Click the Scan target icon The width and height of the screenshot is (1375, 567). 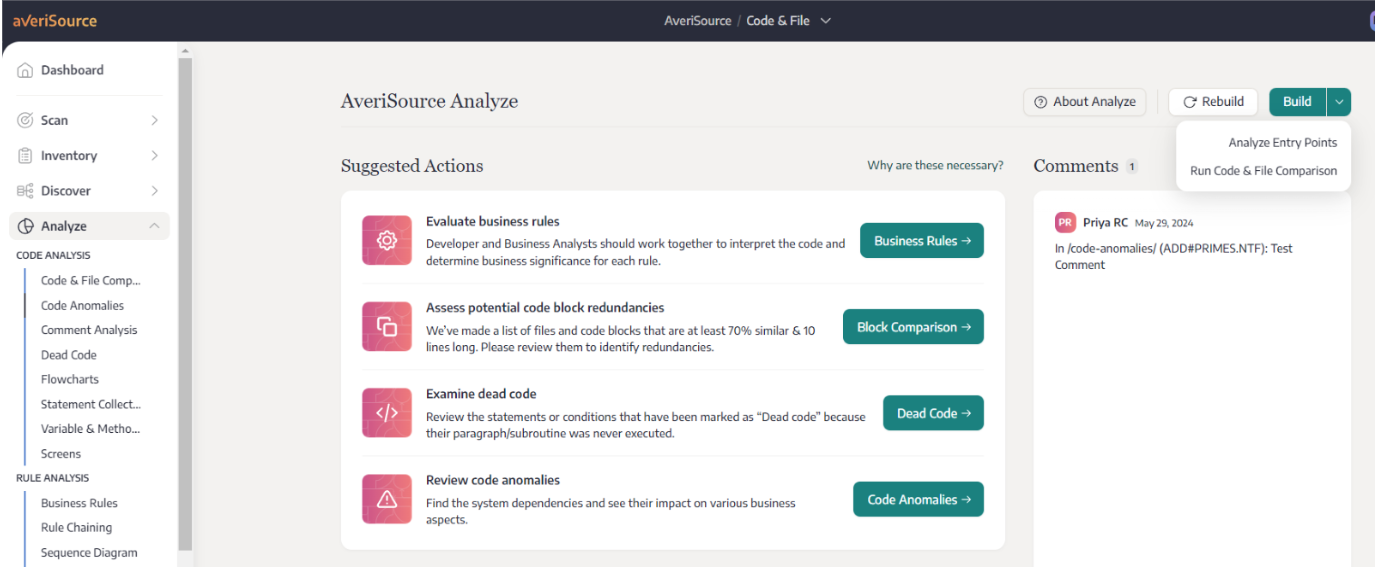coord(25,120)
